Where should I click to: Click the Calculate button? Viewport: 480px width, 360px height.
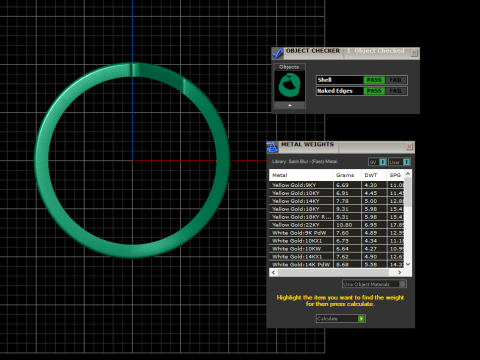[340, 319]
